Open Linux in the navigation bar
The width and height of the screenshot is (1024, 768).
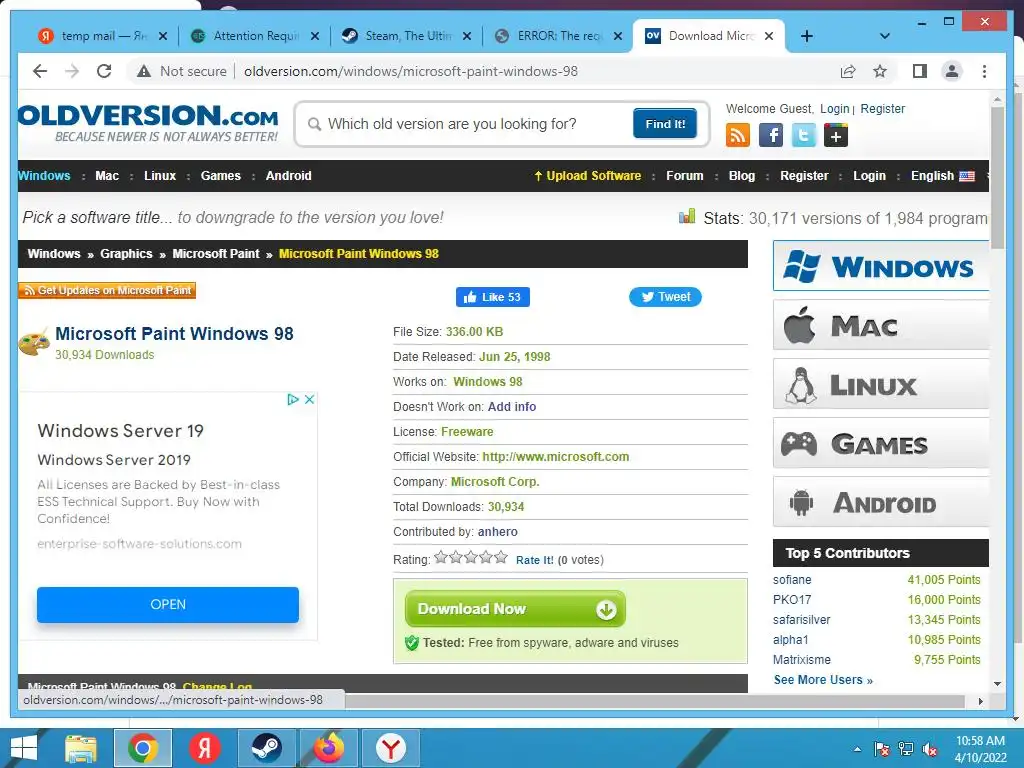(x=160, y=176)
